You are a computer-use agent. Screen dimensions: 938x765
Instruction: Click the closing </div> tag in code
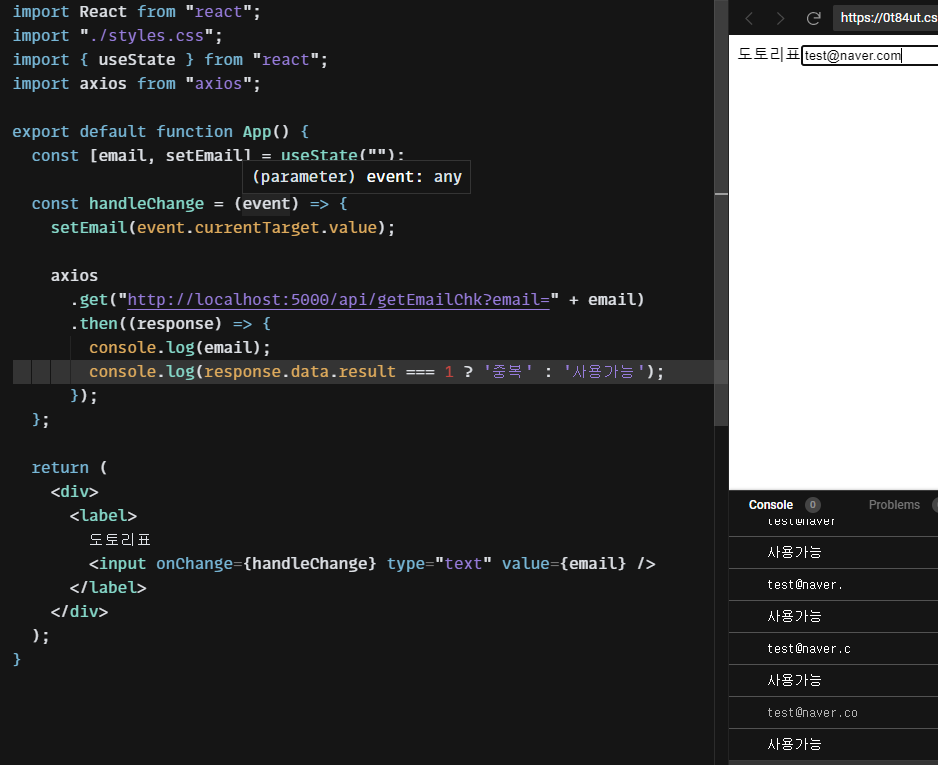80,611
